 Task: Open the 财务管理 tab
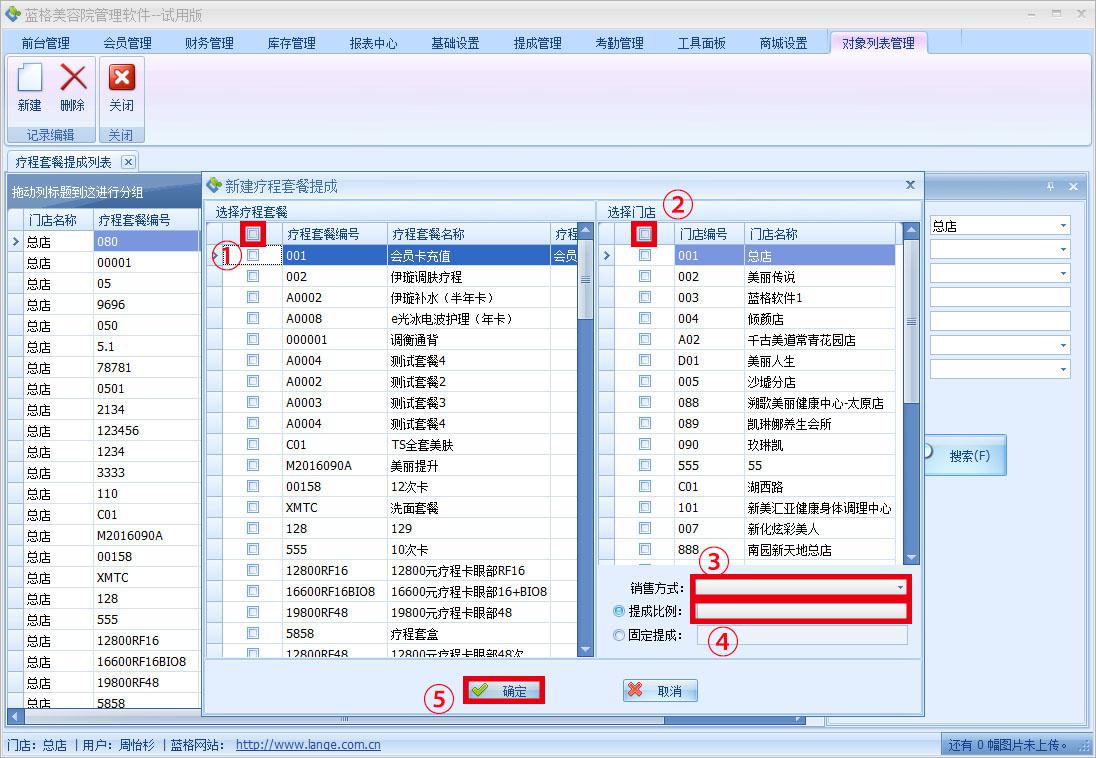point(209,43)
